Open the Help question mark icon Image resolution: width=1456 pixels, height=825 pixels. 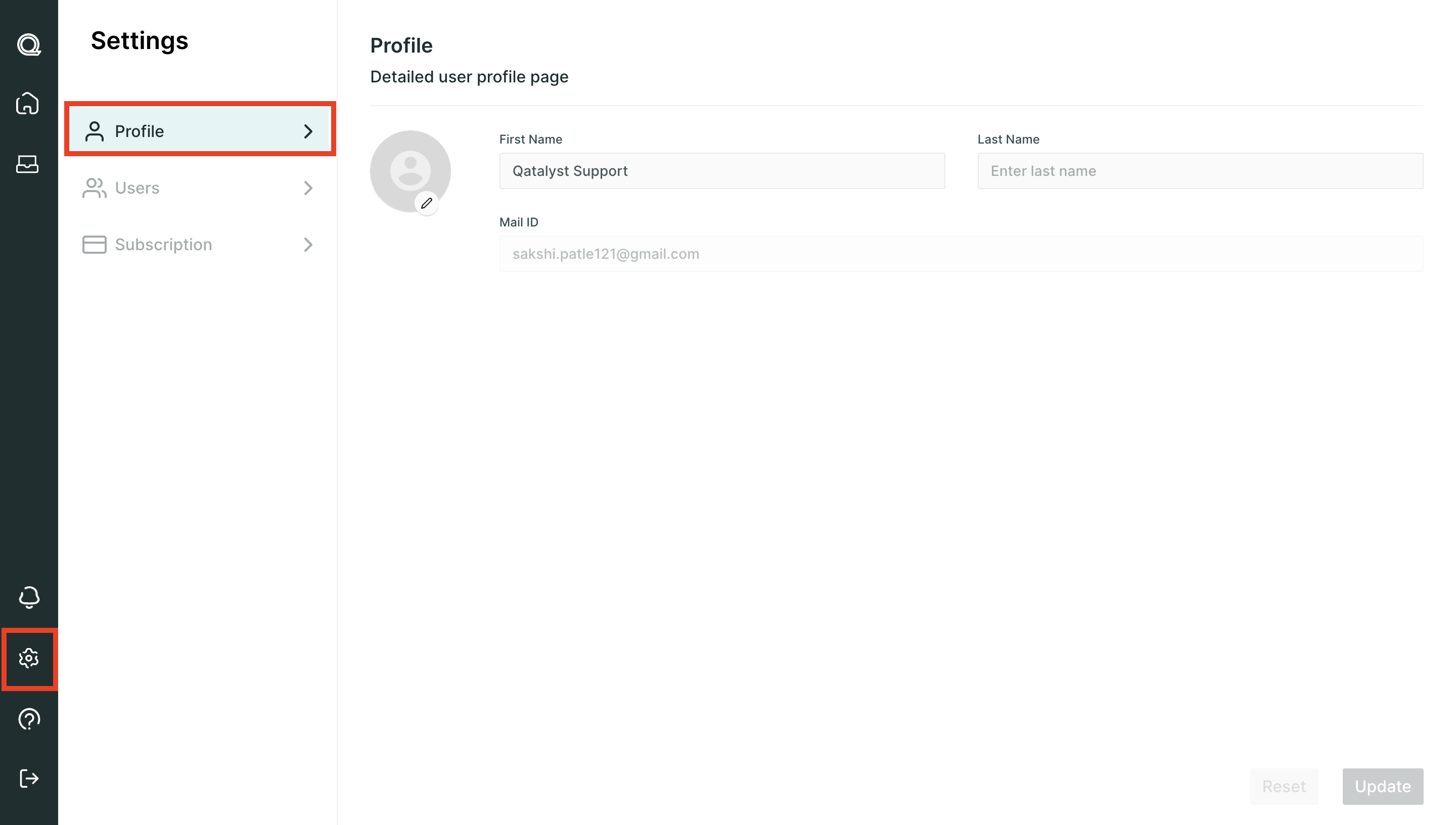29,719
